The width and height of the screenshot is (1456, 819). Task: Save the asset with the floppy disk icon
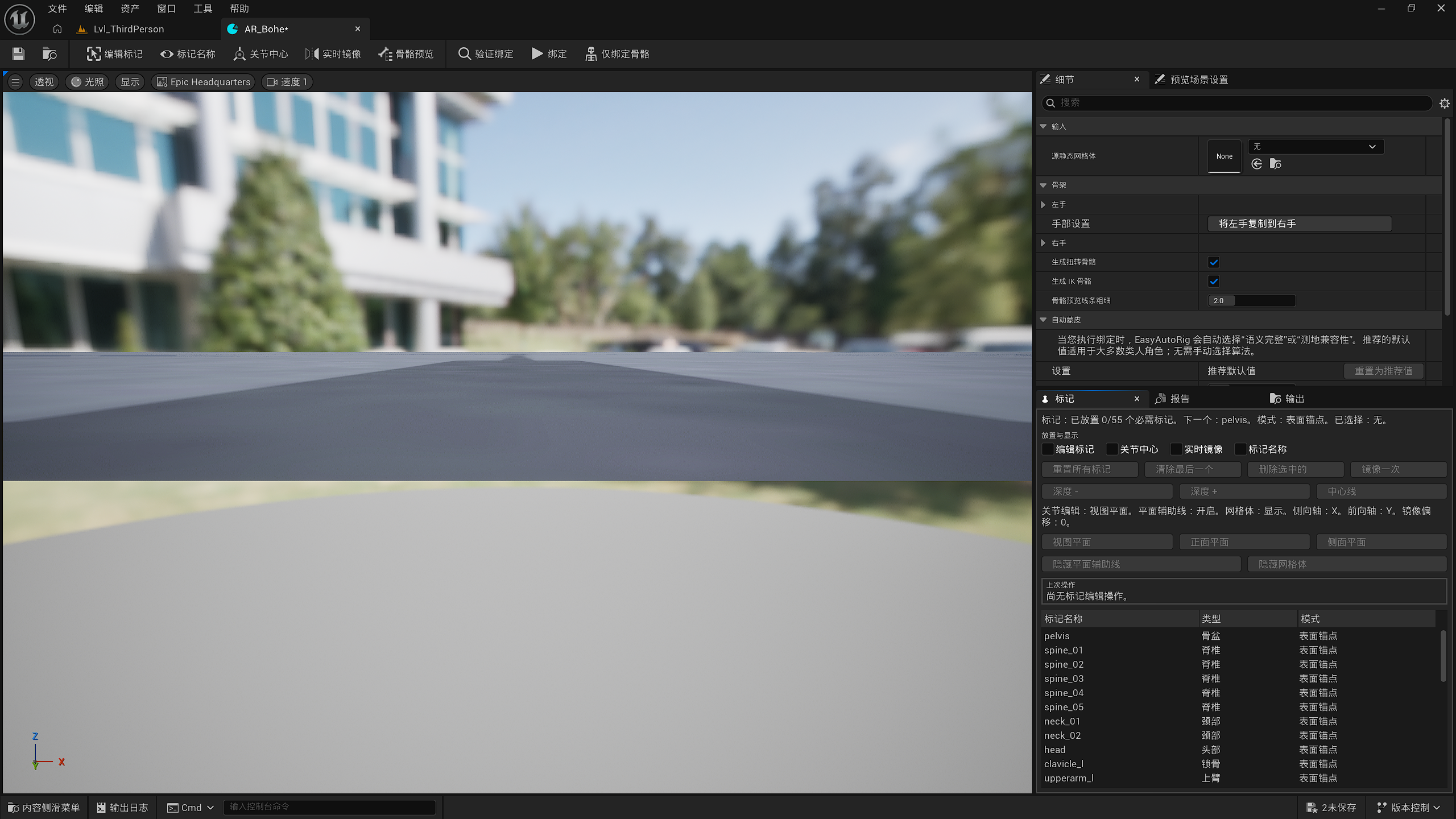click(x=18, y=54)
